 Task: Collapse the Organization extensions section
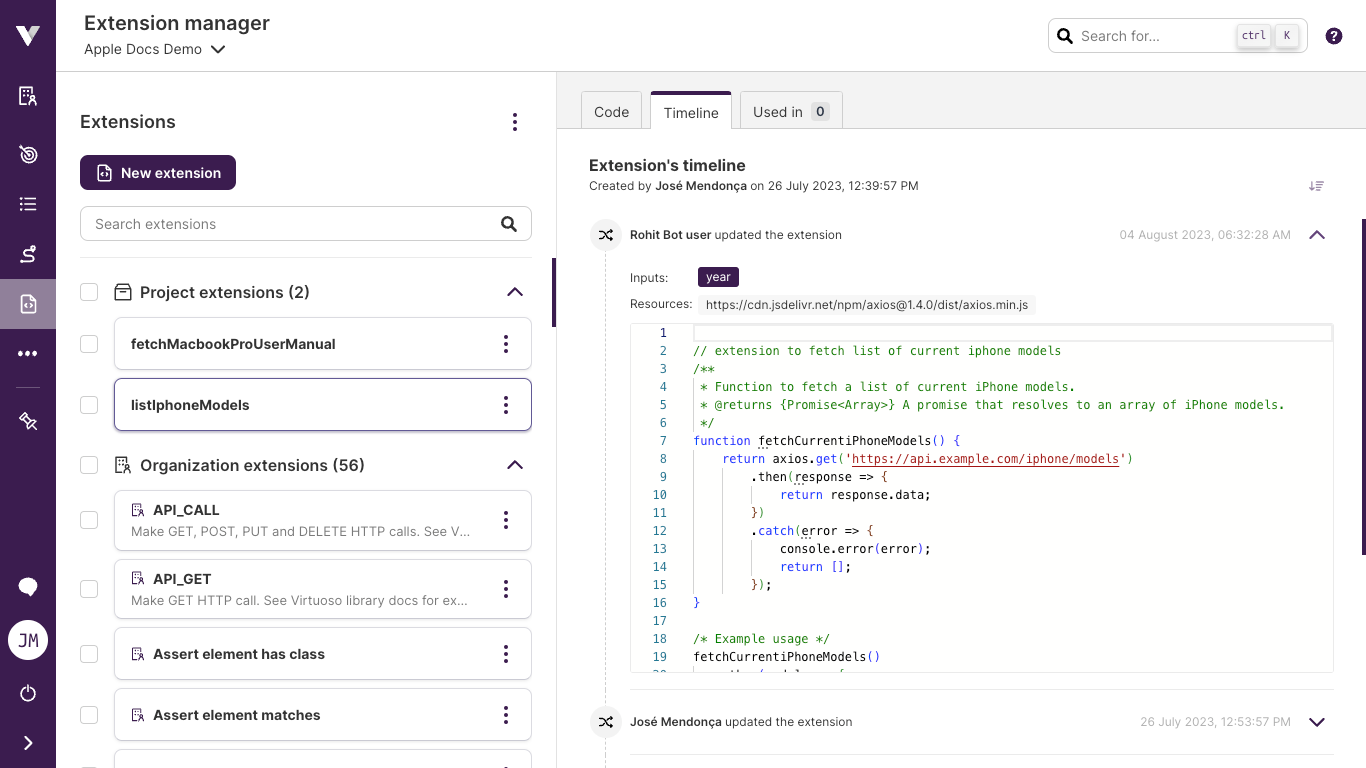tap(515, 465)
